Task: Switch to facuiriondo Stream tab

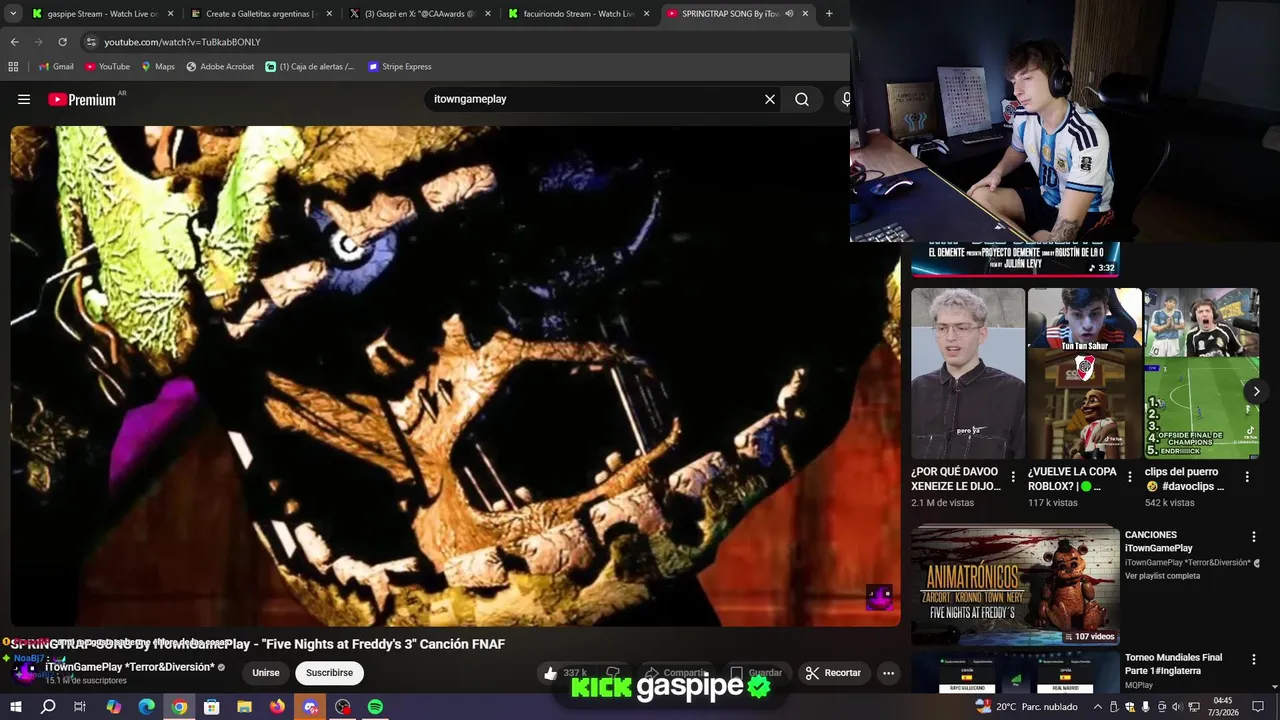Action: pyautogui.click(x=577, y=14)
